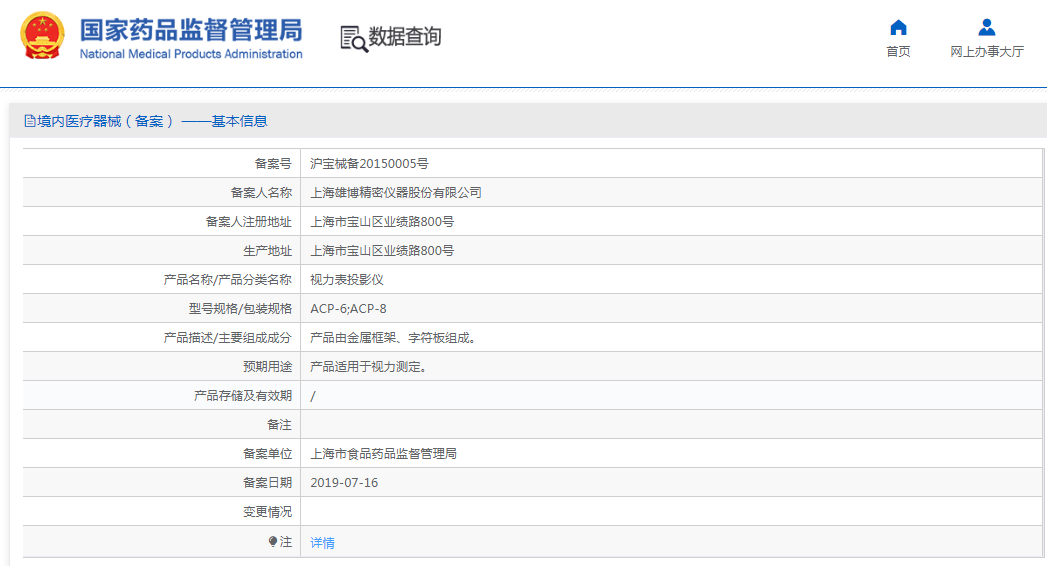The height and width of the screenshot is (566, 1047).
Task: Select the 境内医疗器械（备案）——基本信息 heading
Action: pos(152,121)
